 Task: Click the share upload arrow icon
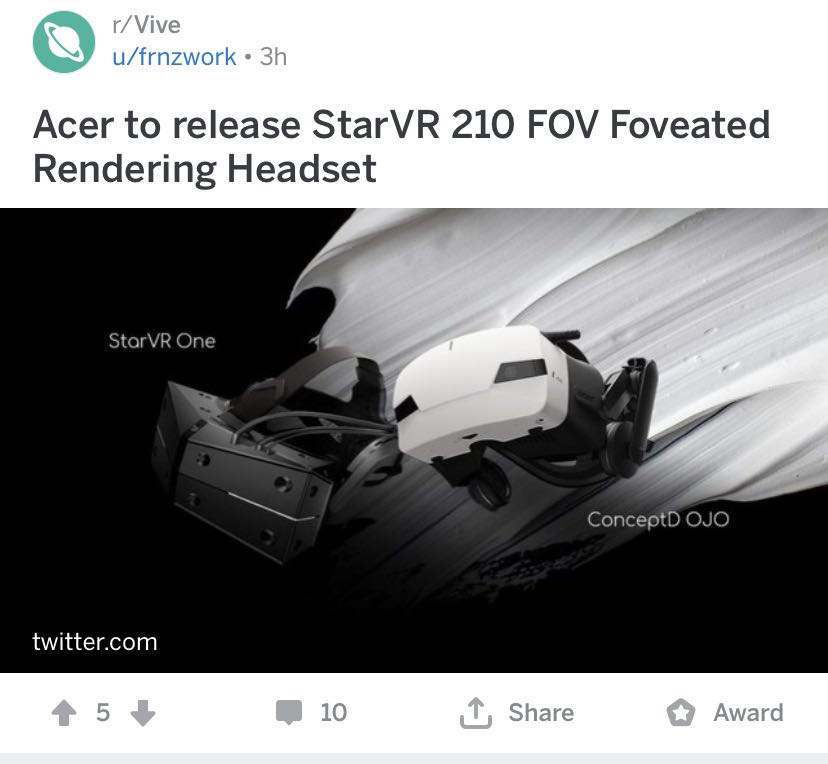475,713
